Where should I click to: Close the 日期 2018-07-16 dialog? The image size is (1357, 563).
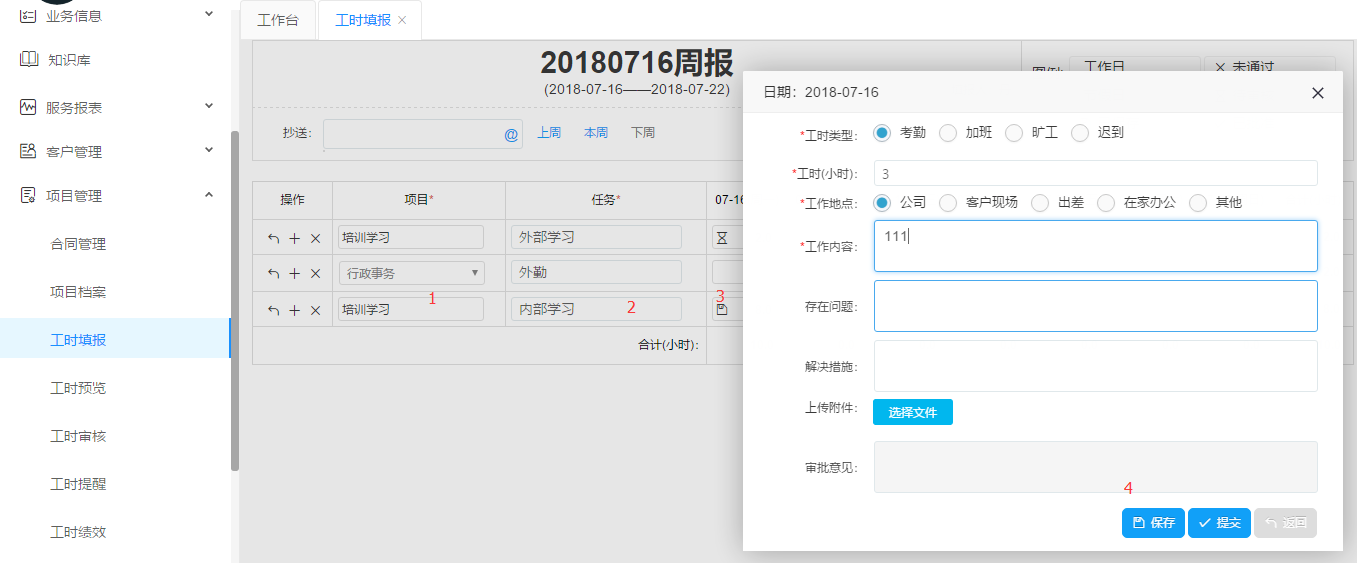pyautogui.click(x=1317, y=93)
